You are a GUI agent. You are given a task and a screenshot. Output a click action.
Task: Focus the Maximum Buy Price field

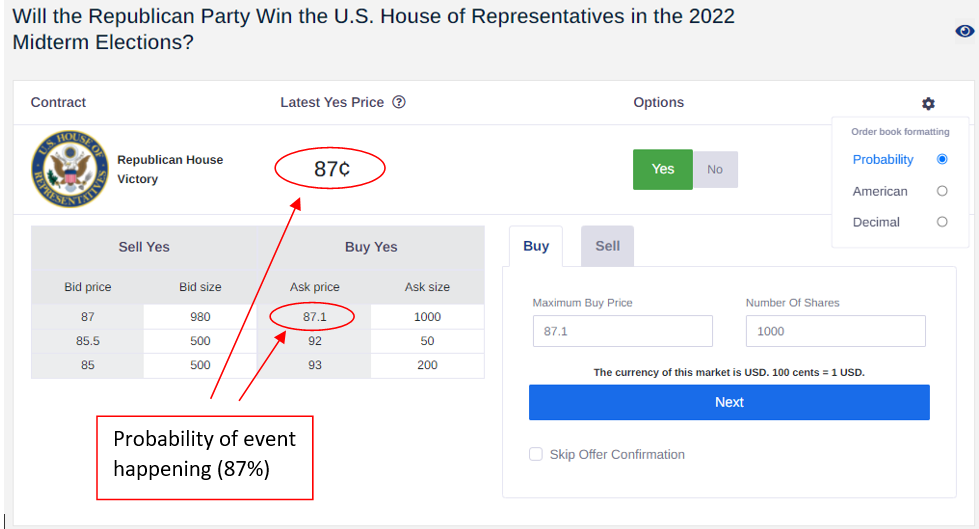coord(622,331)
